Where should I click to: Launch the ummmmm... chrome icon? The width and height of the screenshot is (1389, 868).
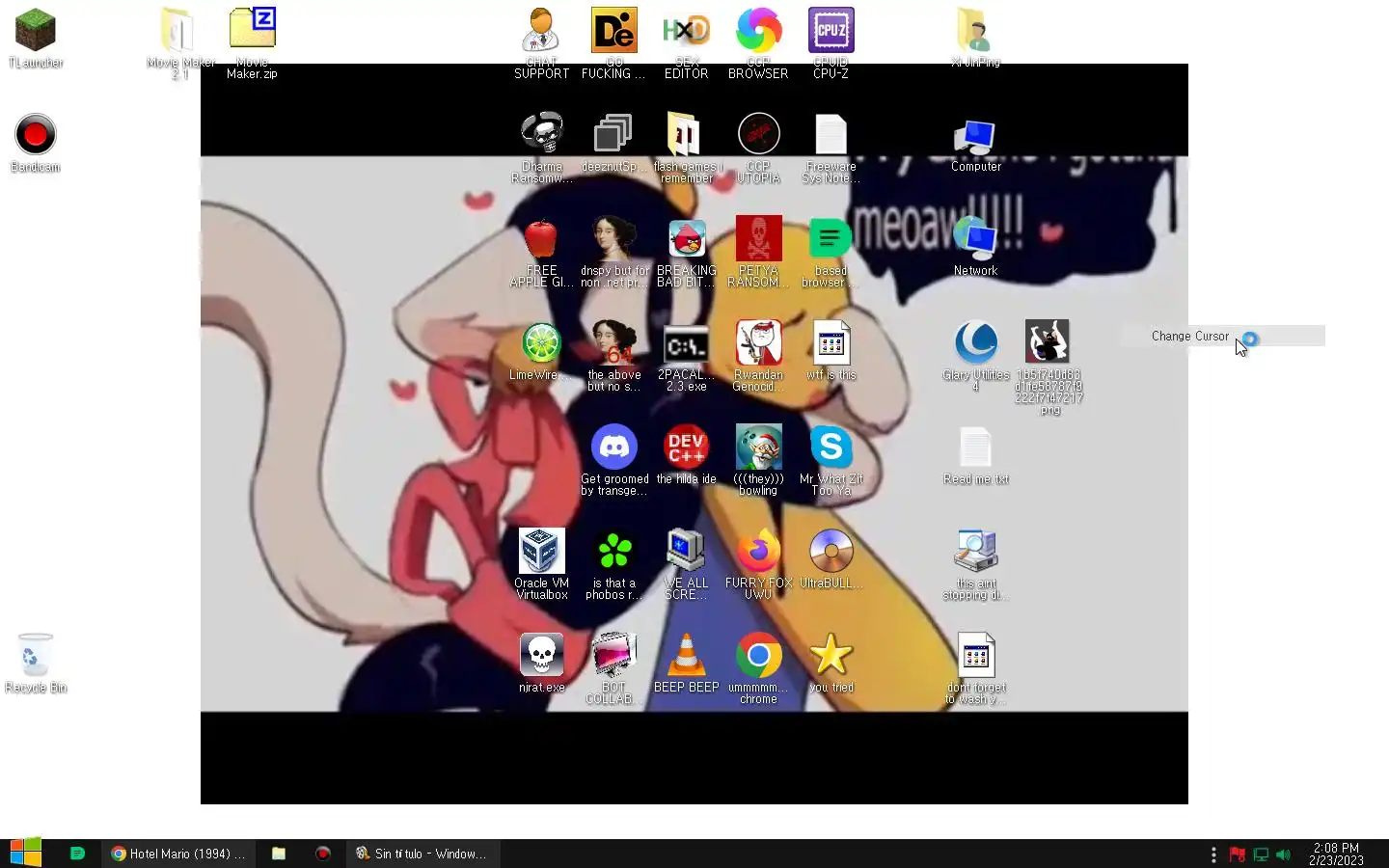(758, 656)
